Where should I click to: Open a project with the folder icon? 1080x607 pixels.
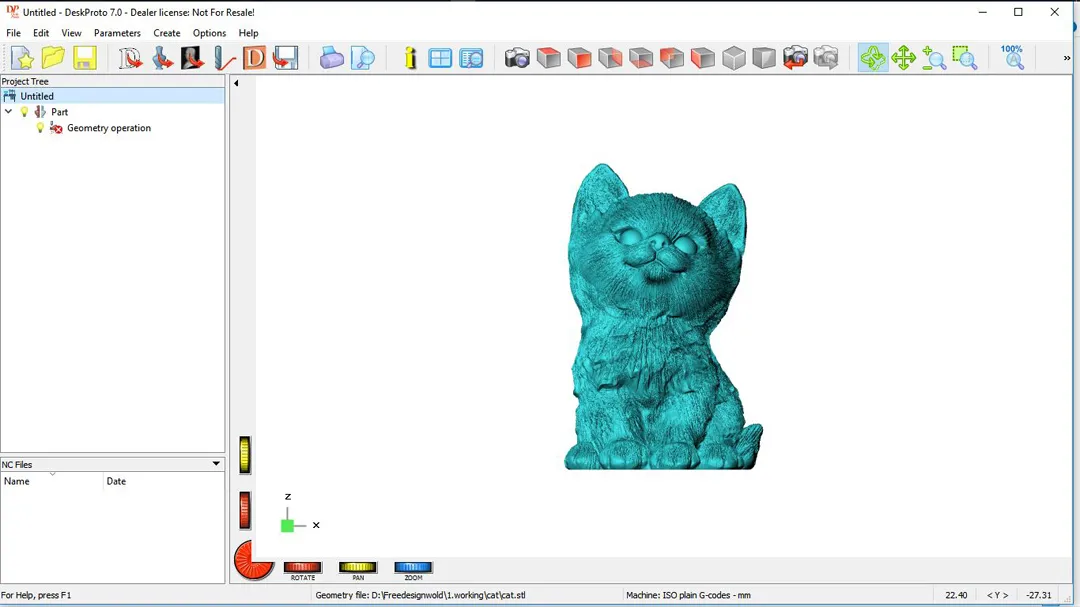(x=53, y=58)
